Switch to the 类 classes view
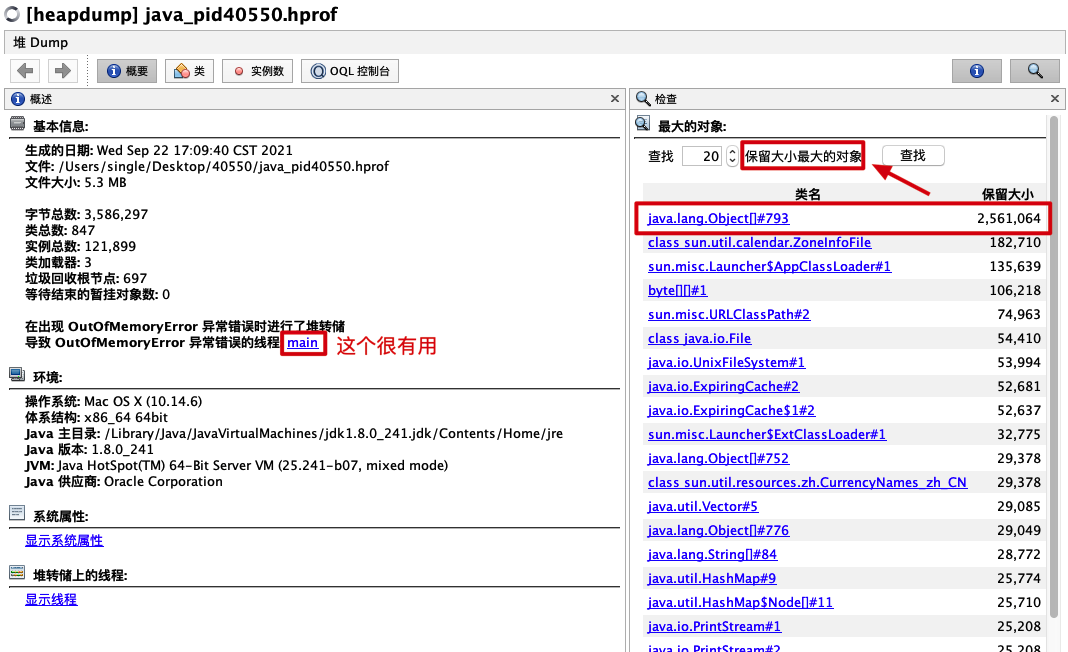 click(189, 71)
